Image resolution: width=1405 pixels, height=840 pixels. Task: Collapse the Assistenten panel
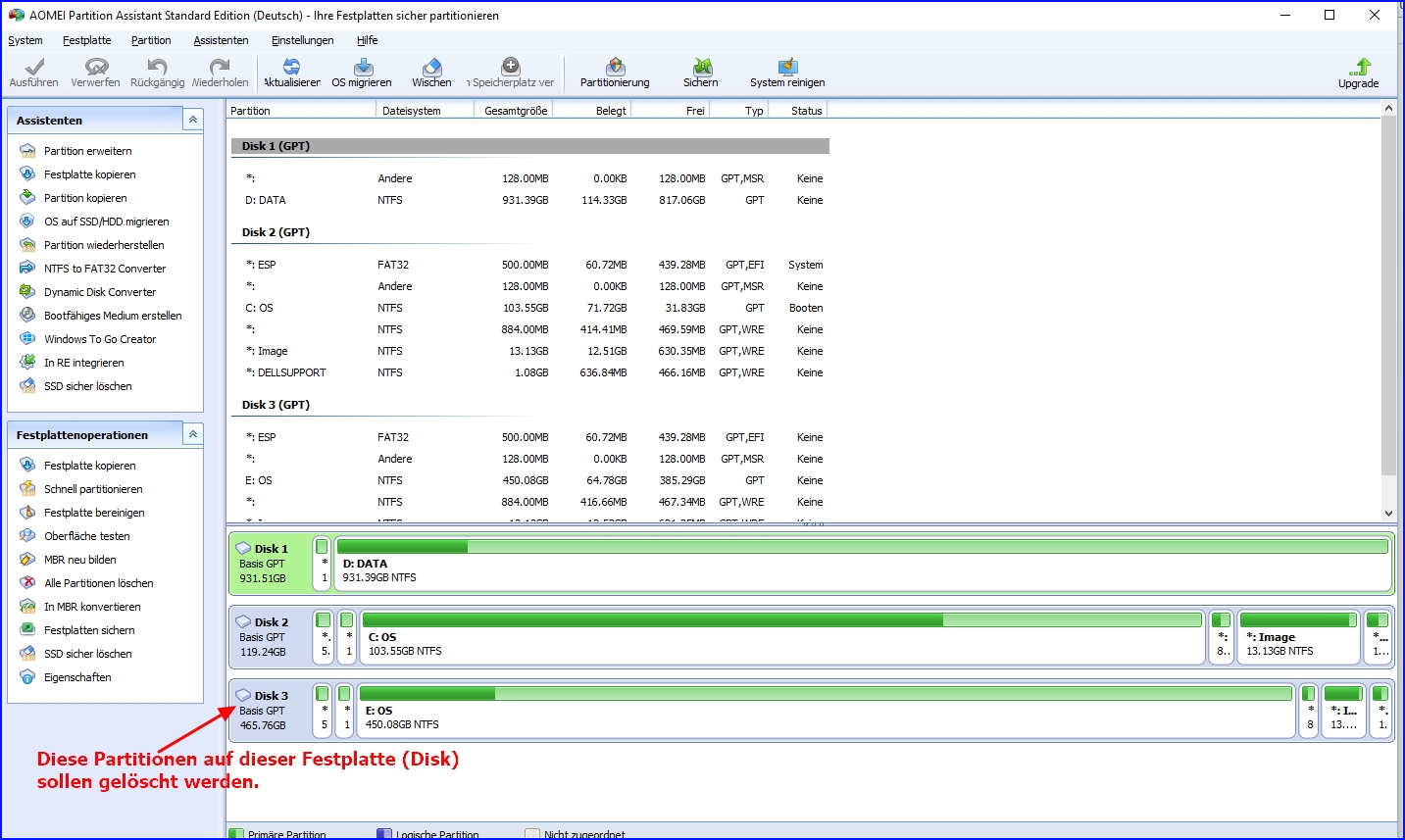(x=193, y=120)
